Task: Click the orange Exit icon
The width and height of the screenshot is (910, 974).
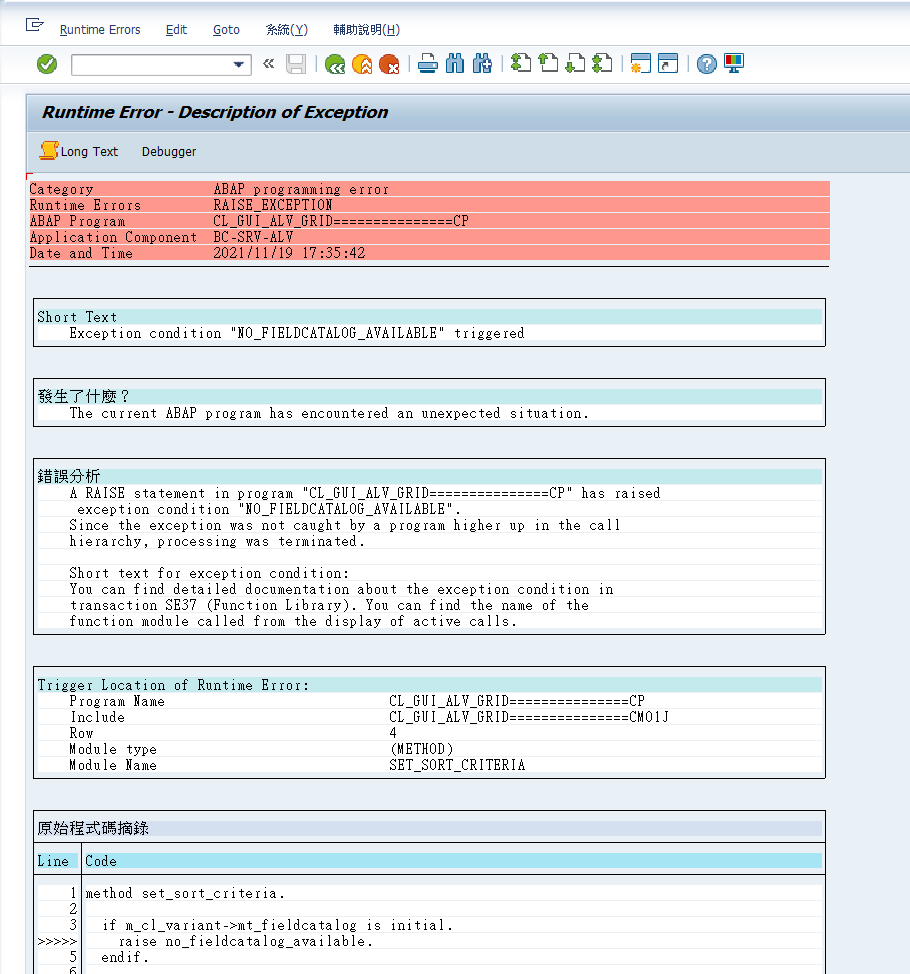Action: [x=362, y=64]
